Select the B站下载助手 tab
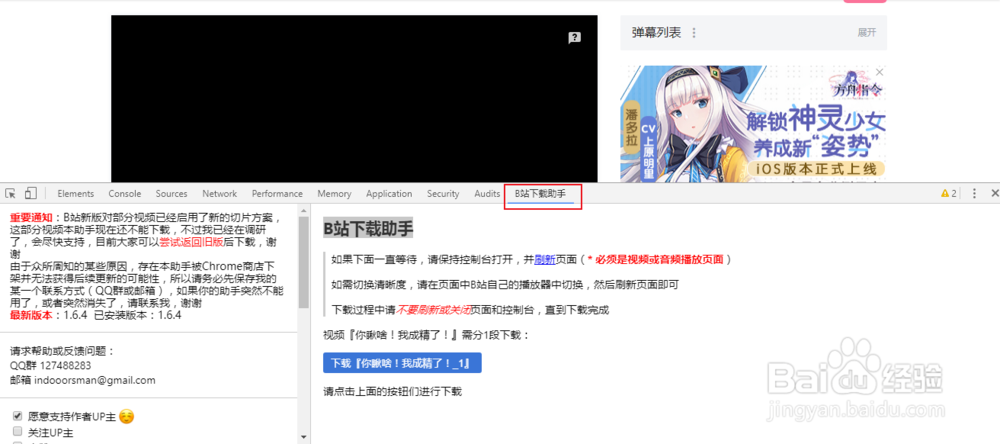Screen dimensions: 1000x444 click(540, 194)
